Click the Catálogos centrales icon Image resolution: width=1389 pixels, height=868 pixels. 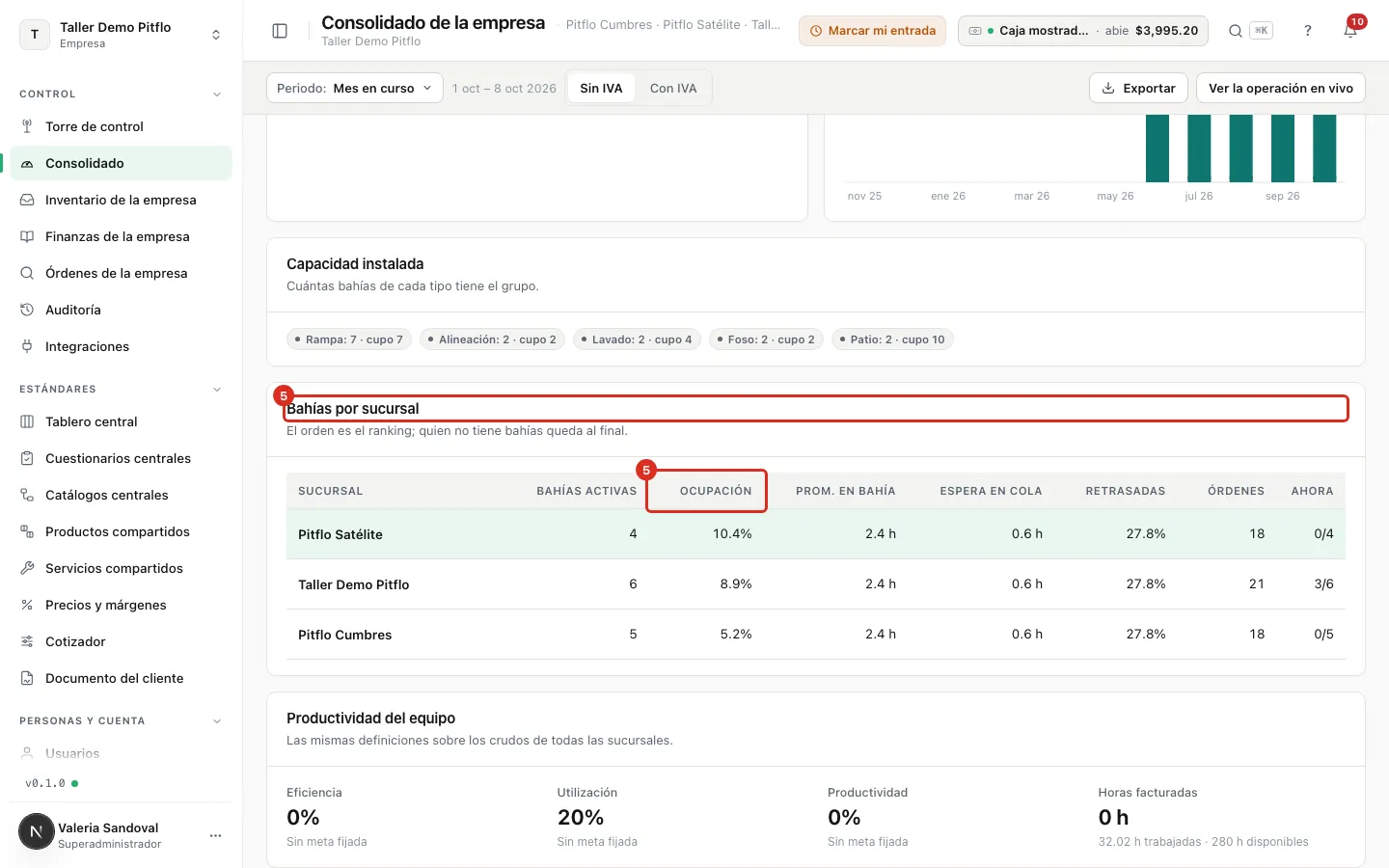(27, 495)
